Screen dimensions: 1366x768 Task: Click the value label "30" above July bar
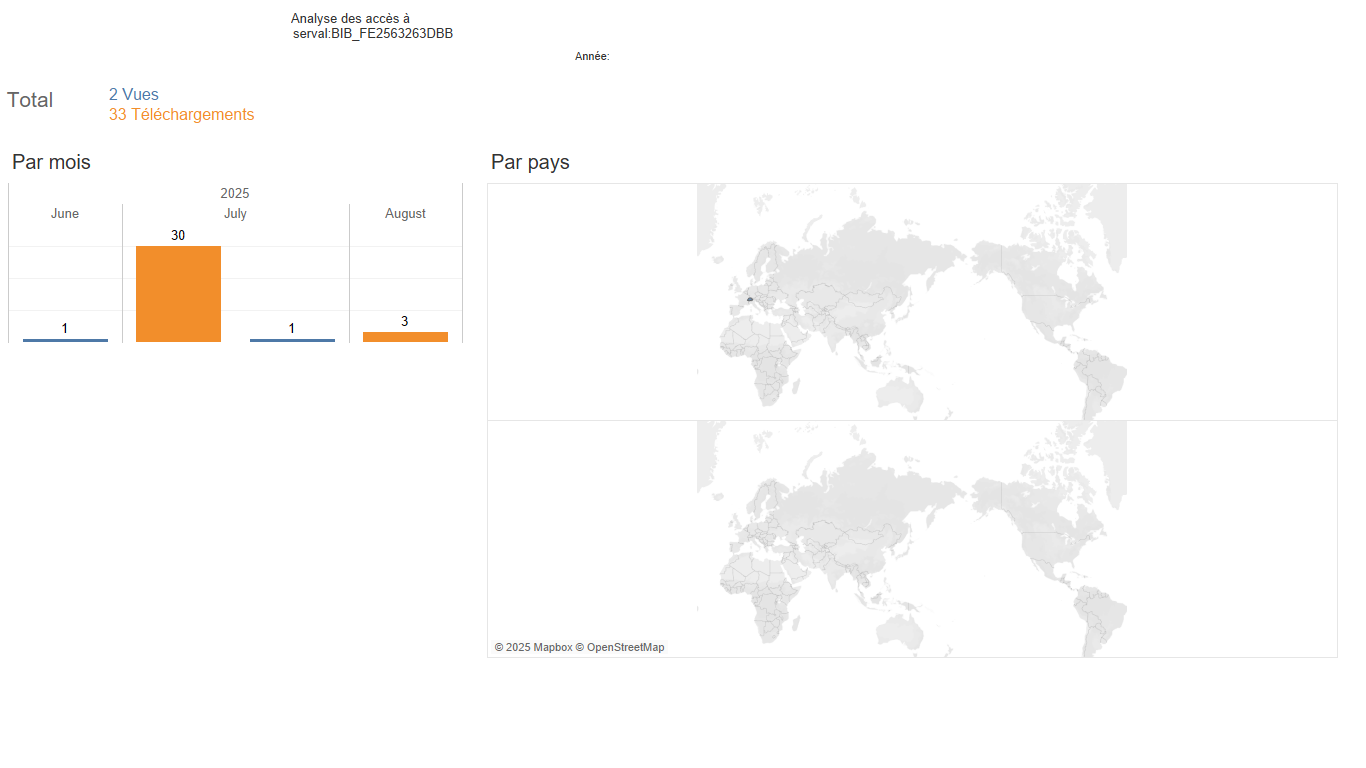[x=178, y=236]
